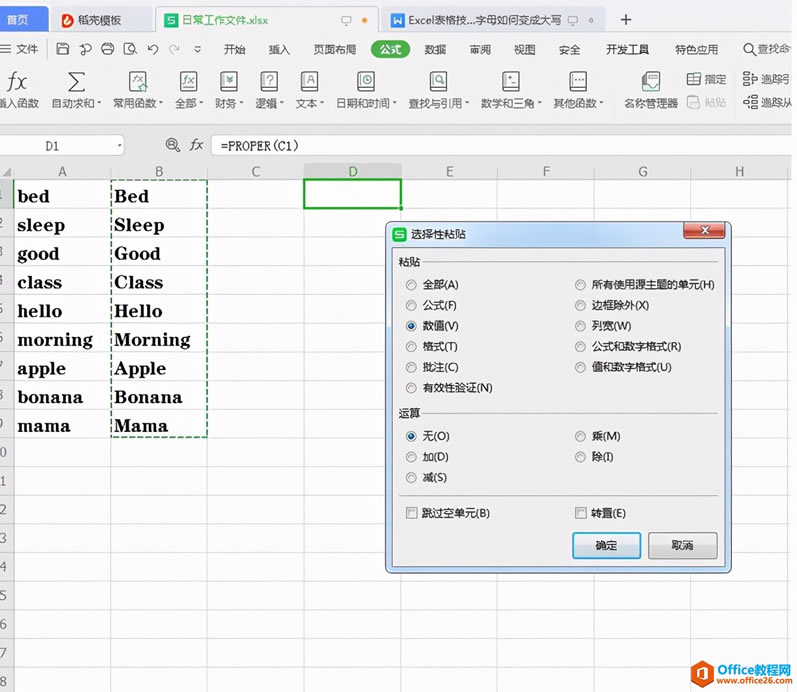Switch to the 审阅 ribbon tab
This screenshot has width=797, height=692.
(480, 49)
